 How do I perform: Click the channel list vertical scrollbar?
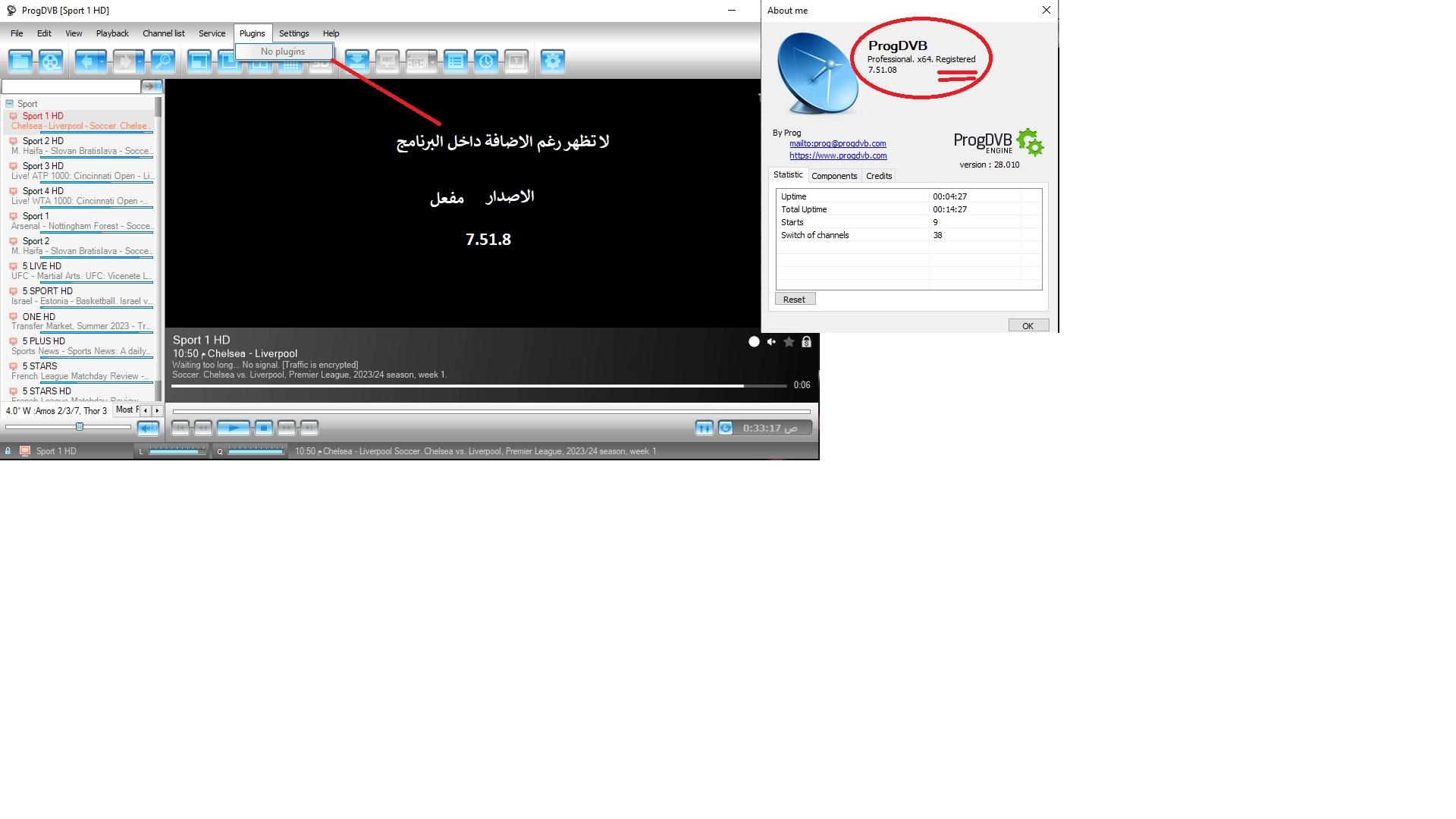(158, 249)
